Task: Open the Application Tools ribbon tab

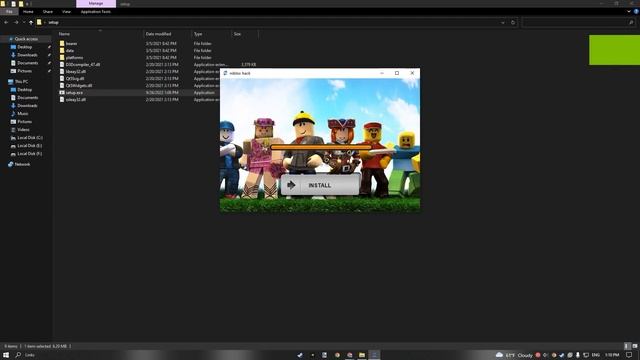Action: pos(96,12)
